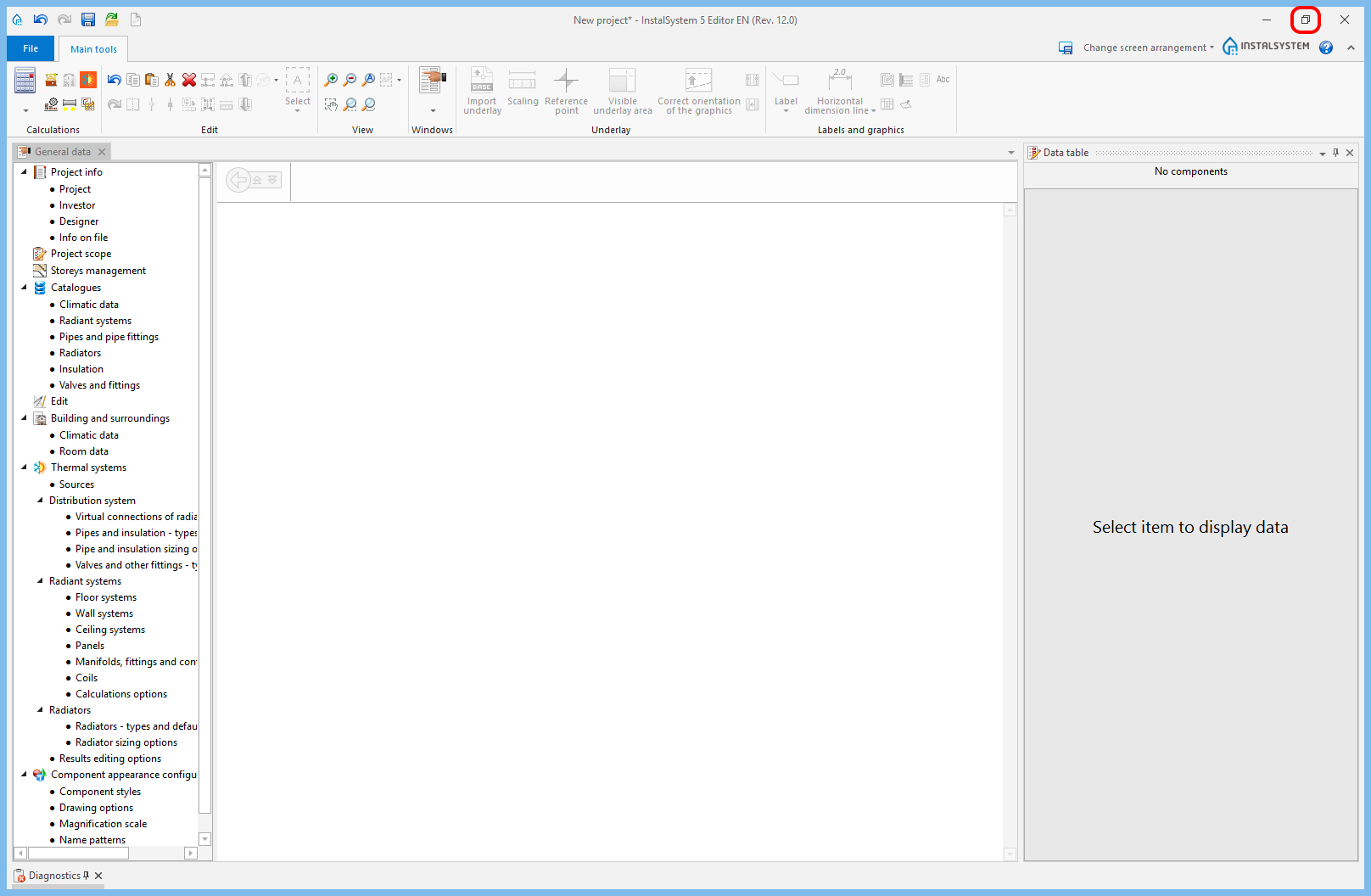Toggle the Diagnostics panel pin
Viewport: 1371px width, 896px height.
pos(86,876)
